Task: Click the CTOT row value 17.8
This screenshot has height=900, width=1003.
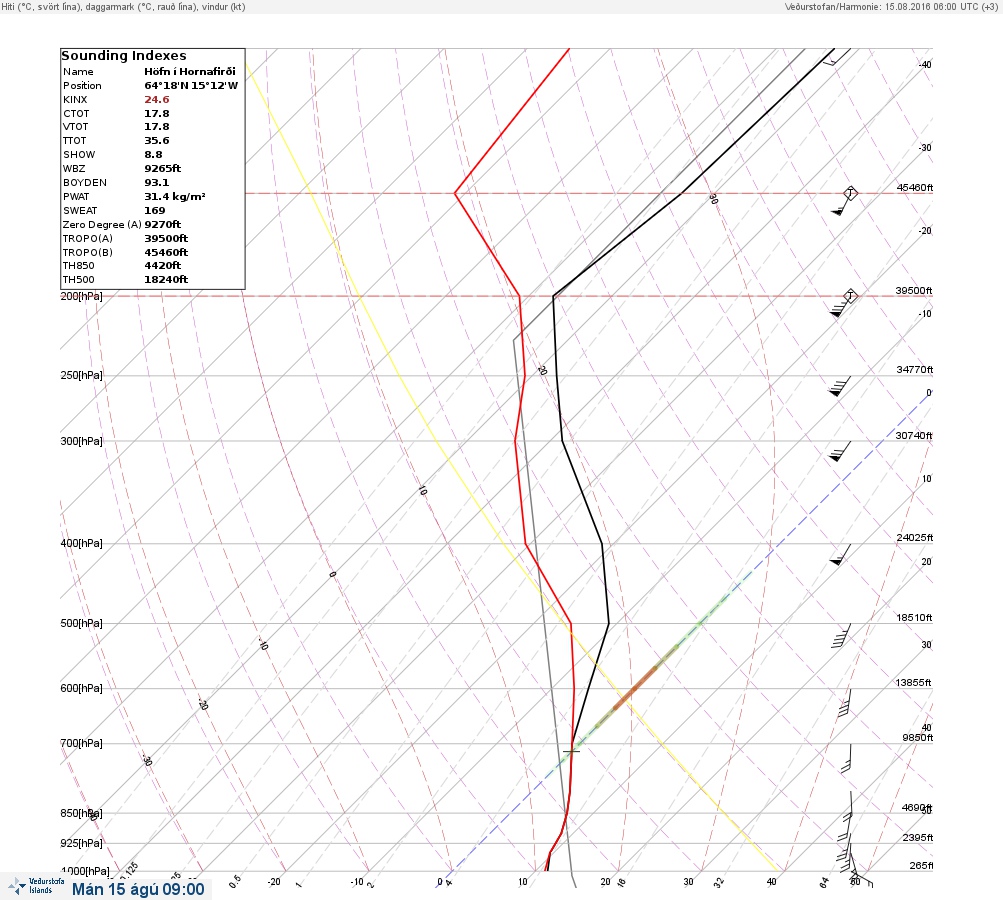Action: click(157, 114)
